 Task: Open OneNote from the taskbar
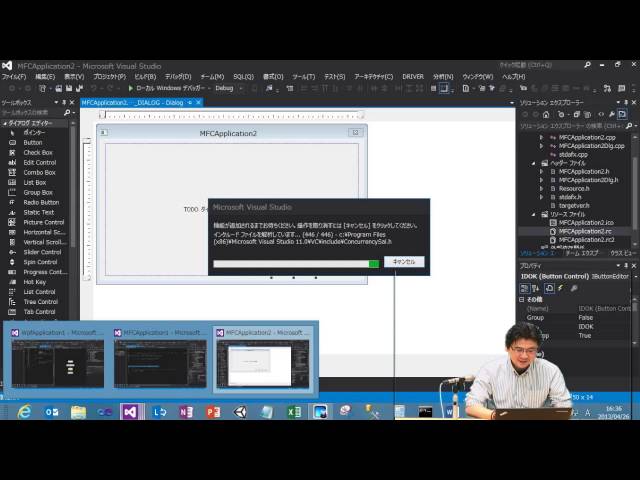tap(186, 412)
